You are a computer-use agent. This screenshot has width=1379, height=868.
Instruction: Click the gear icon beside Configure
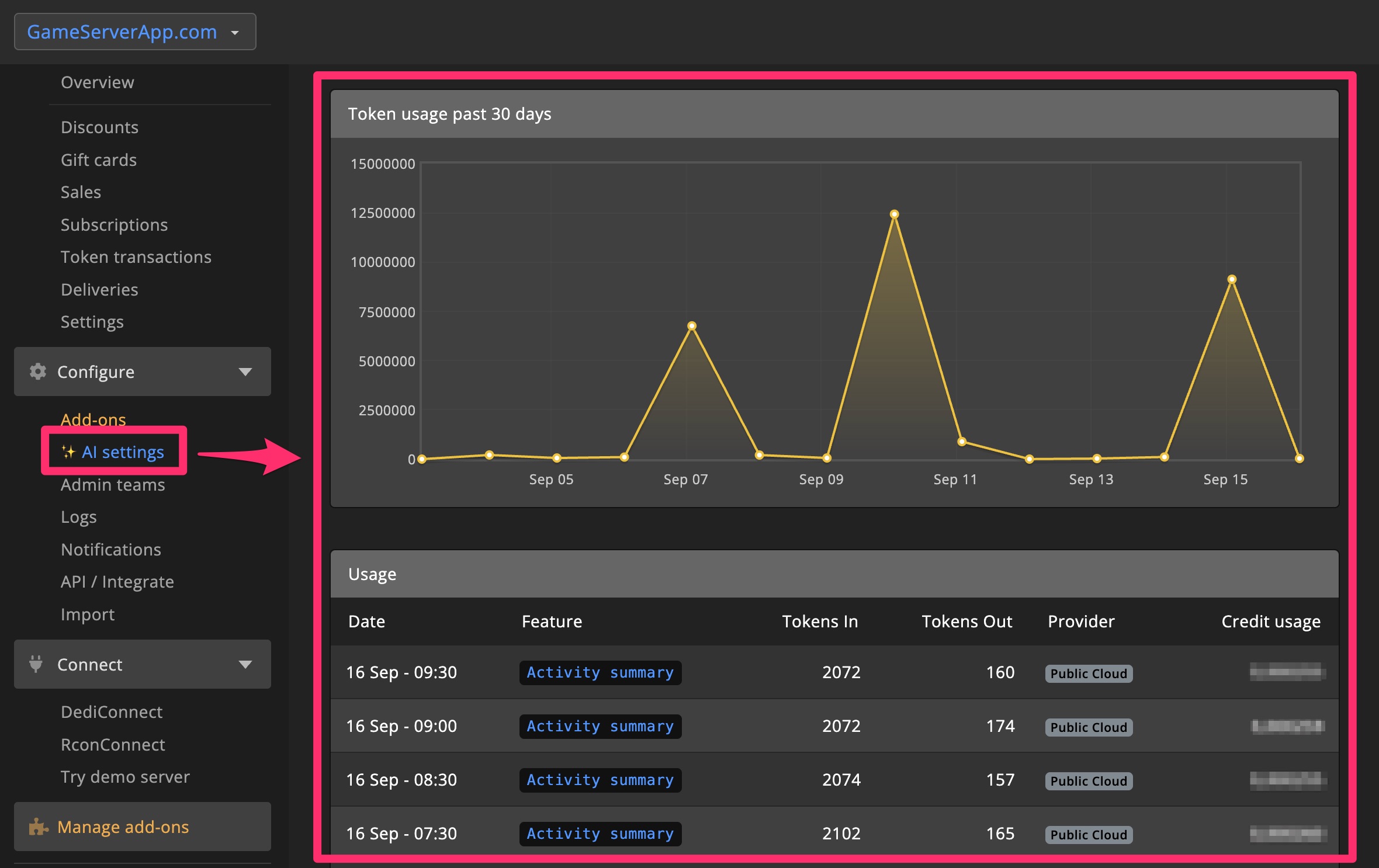point(38,371)
